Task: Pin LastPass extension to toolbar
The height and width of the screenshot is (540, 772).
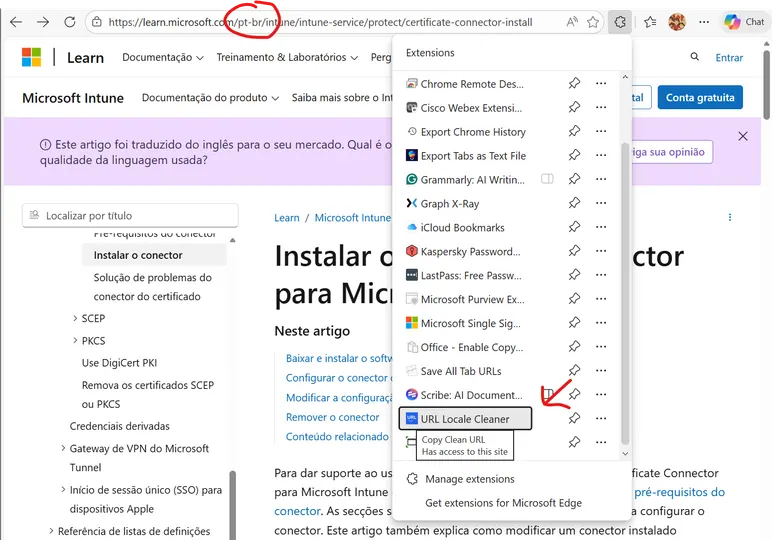Action: pos(574,275)
